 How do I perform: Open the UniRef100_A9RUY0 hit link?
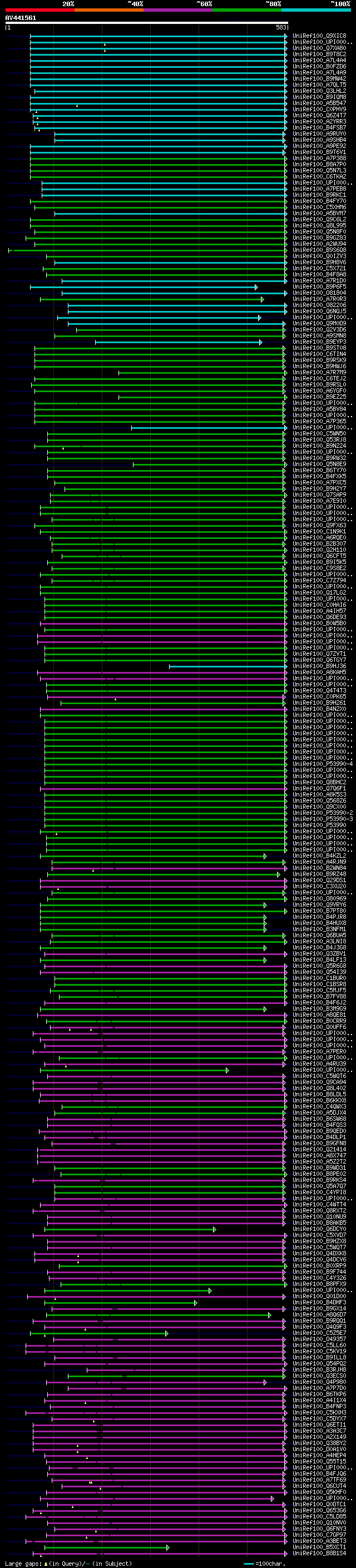pos(319,134)
